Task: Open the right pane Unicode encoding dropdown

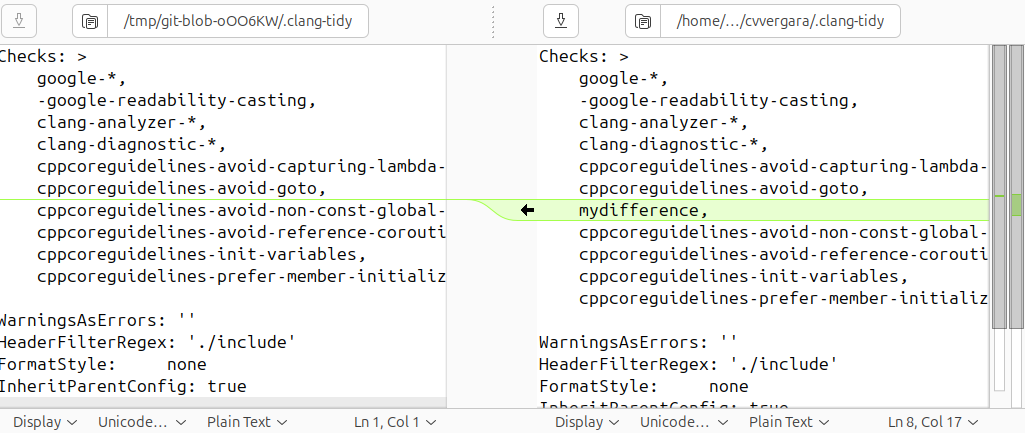Action: (x=681, y=422)
